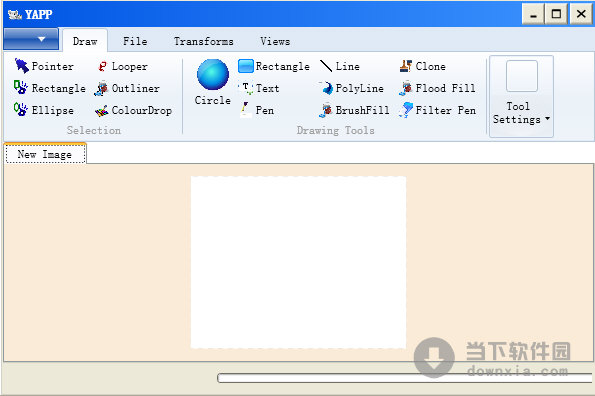
Task: Switch to the Views ribbon tab
Action: point(275,41)
